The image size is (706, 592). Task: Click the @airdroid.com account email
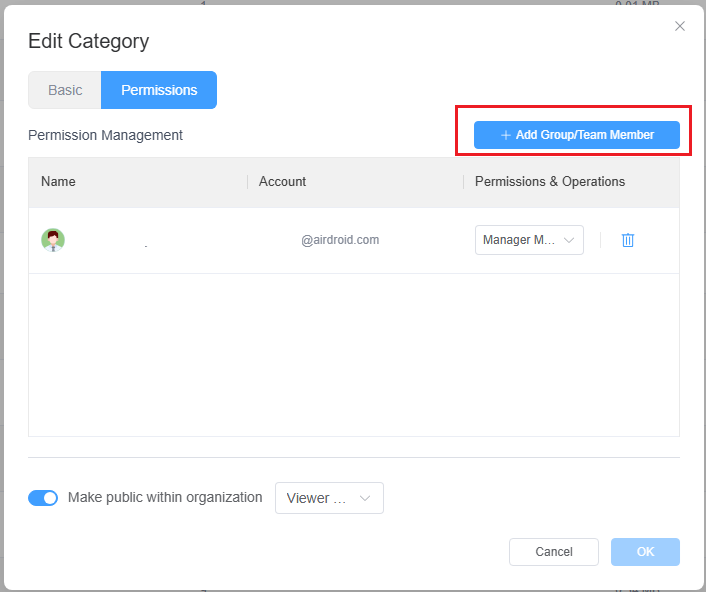click(x=340, y=240)
